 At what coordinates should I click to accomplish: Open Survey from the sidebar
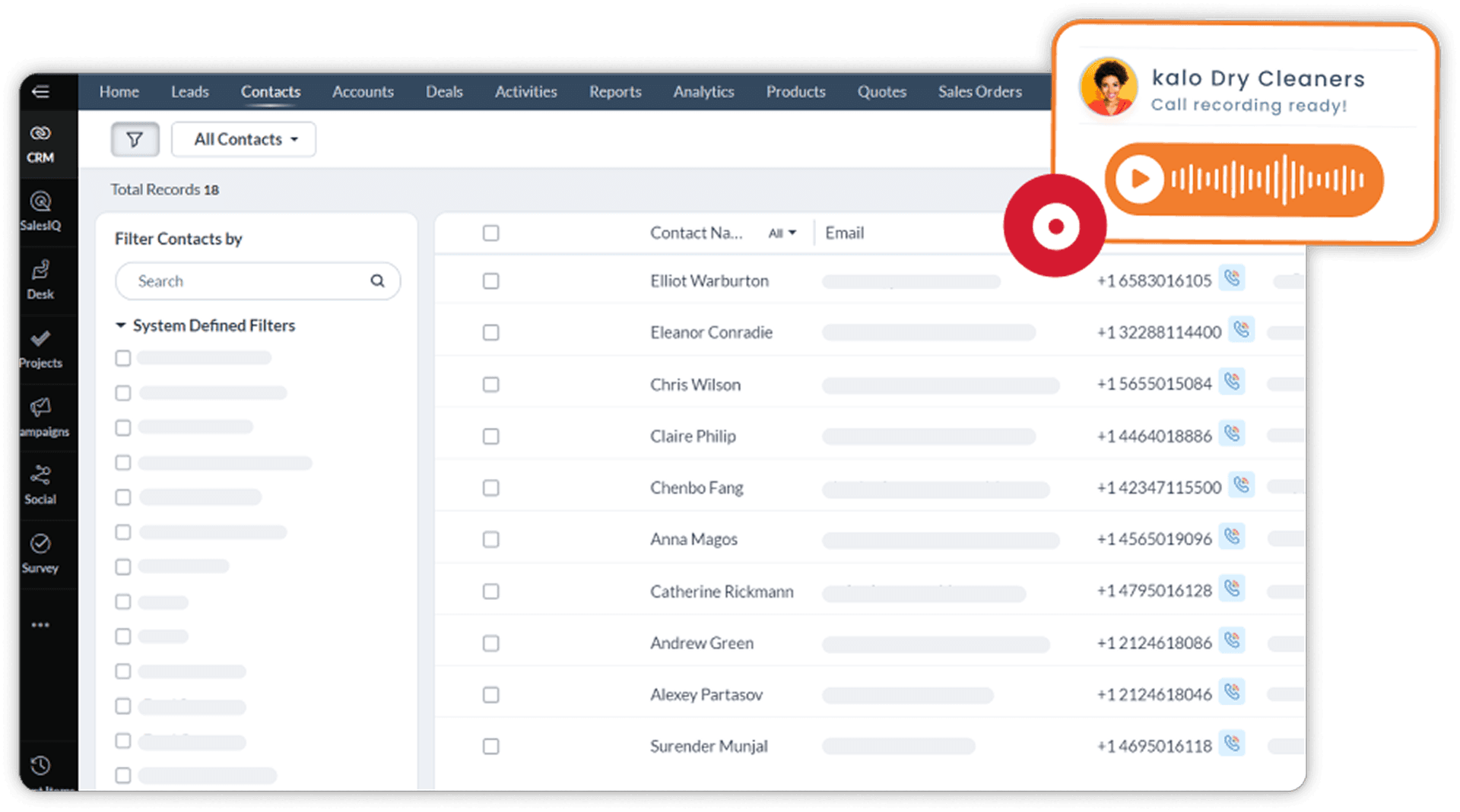click(40, 553)
